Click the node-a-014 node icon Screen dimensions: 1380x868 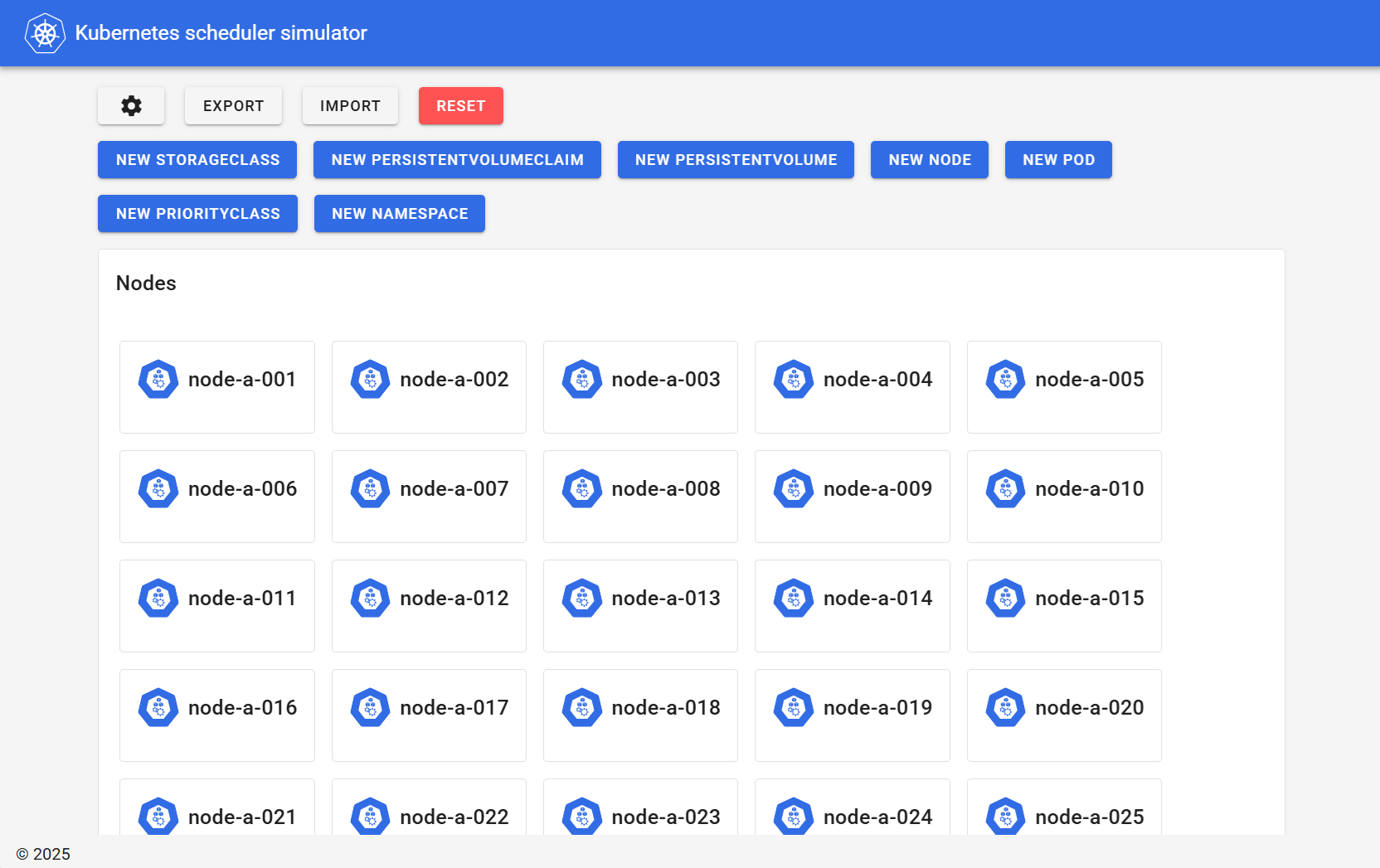(794, 599)
